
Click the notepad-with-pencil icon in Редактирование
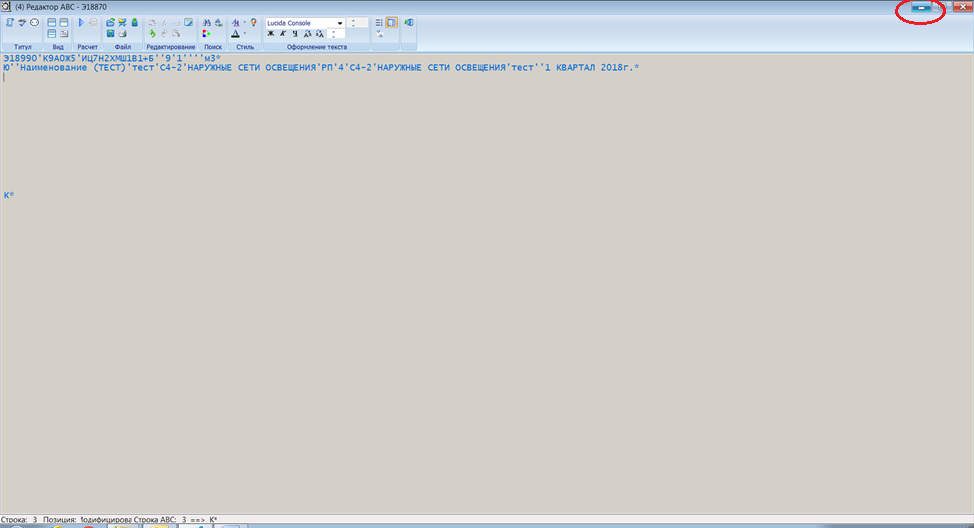click(188, 22)
